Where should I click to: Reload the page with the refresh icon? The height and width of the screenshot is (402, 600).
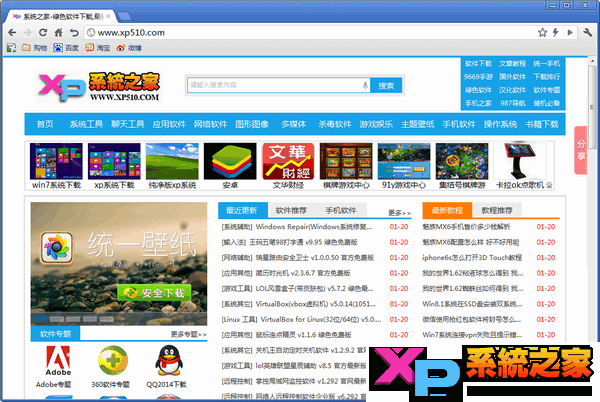coord(43,33)
